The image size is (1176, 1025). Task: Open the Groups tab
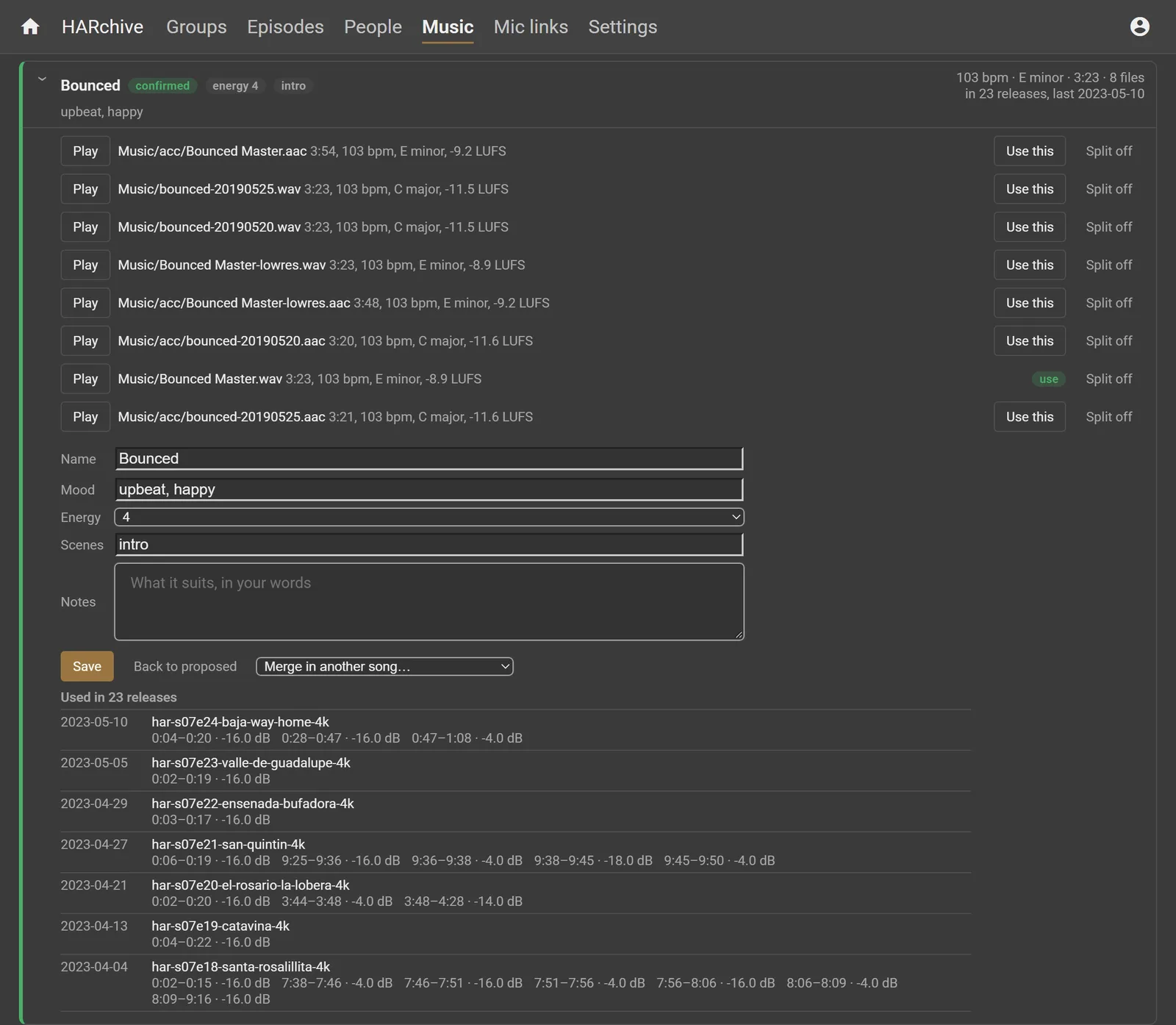point(196,26)
